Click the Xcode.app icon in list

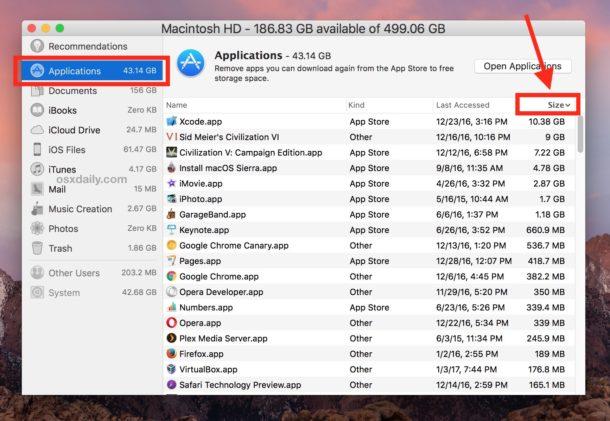(x=172, y=121)
